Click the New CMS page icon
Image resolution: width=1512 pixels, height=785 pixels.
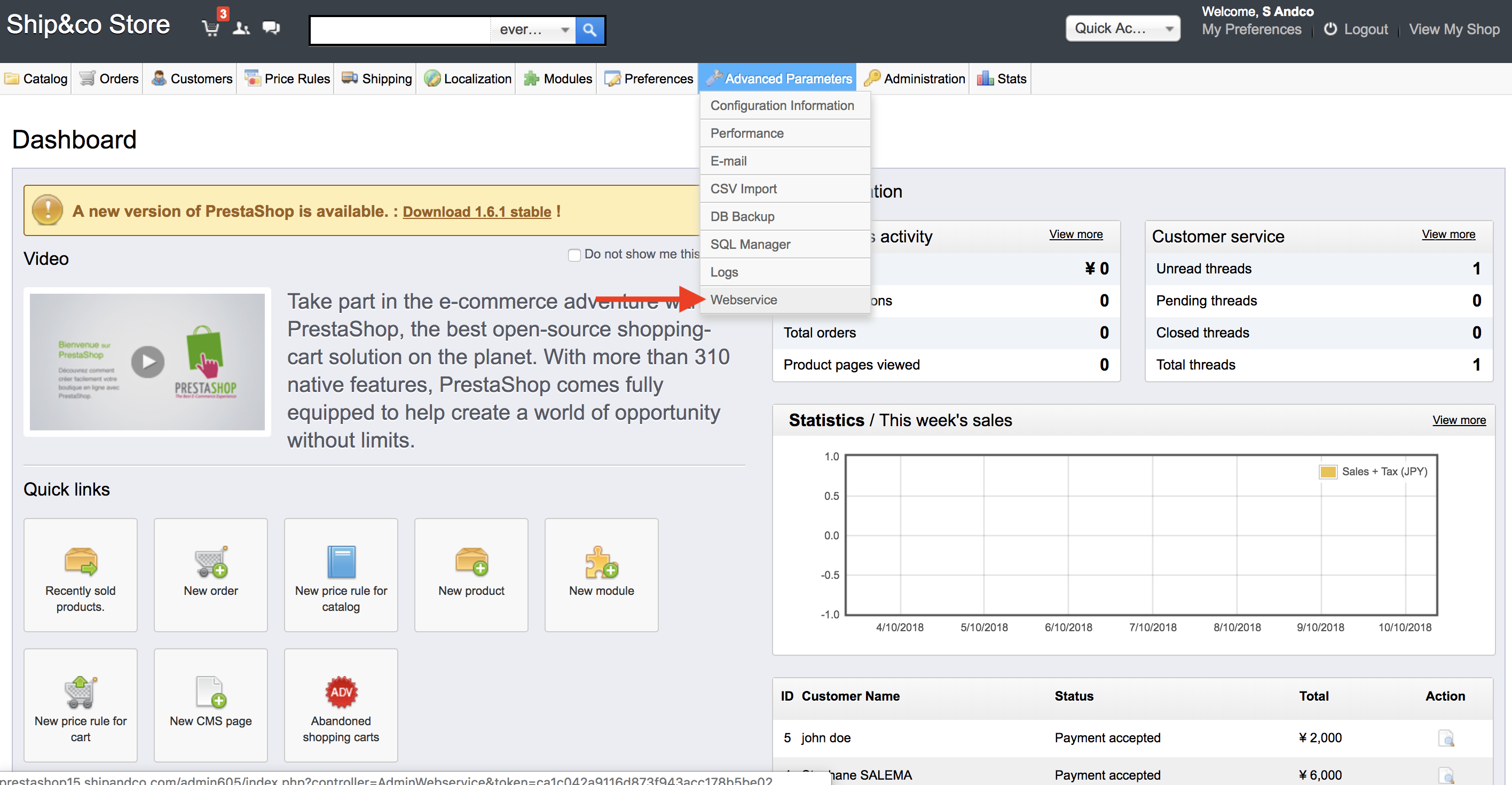click(x=211, y=692)
